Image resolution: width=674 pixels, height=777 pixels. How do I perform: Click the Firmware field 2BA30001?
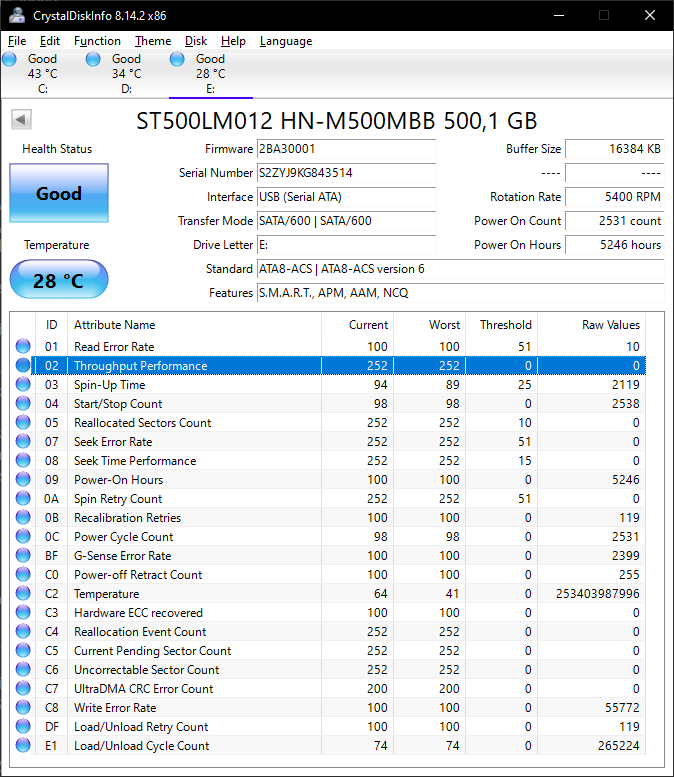tap(346, 149)
